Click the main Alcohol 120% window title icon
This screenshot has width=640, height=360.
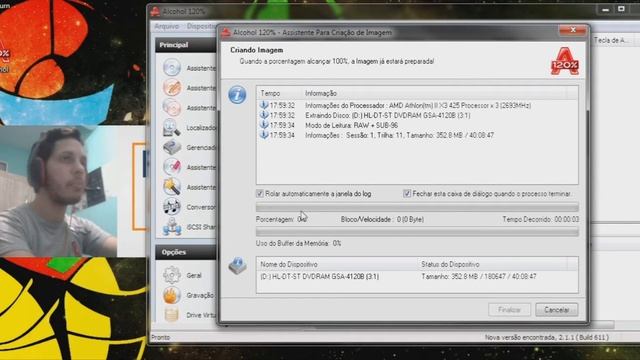pyautogui.click(x=155, y=11)
